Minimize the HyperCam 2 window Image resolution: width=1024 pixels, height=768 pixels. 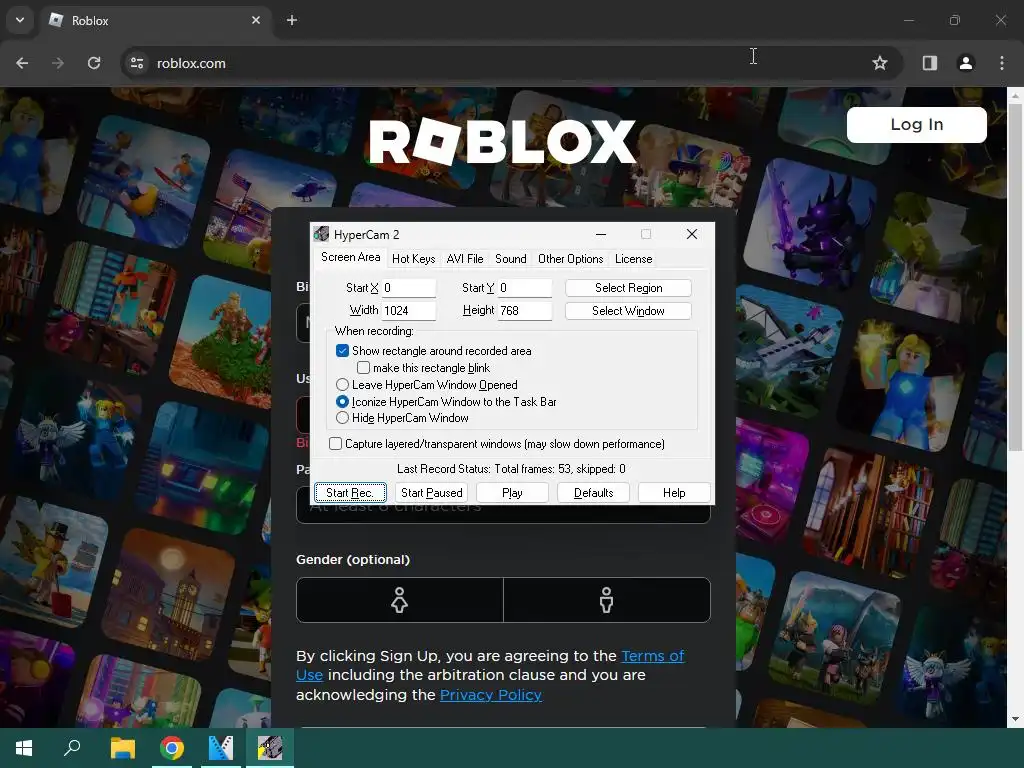(601, 234)
